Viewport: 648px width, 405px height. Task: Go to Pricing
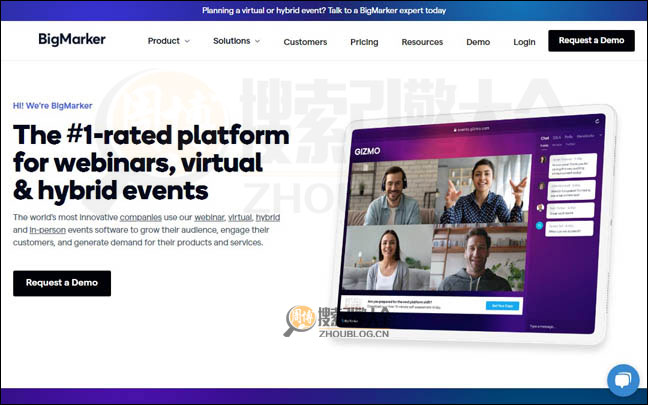click(x=364, y=42)
